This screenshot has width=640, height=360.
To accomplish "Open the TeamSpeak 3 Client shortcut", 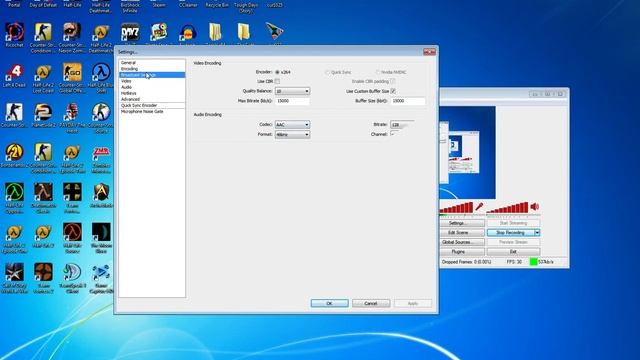I will (x=72, y=278).
